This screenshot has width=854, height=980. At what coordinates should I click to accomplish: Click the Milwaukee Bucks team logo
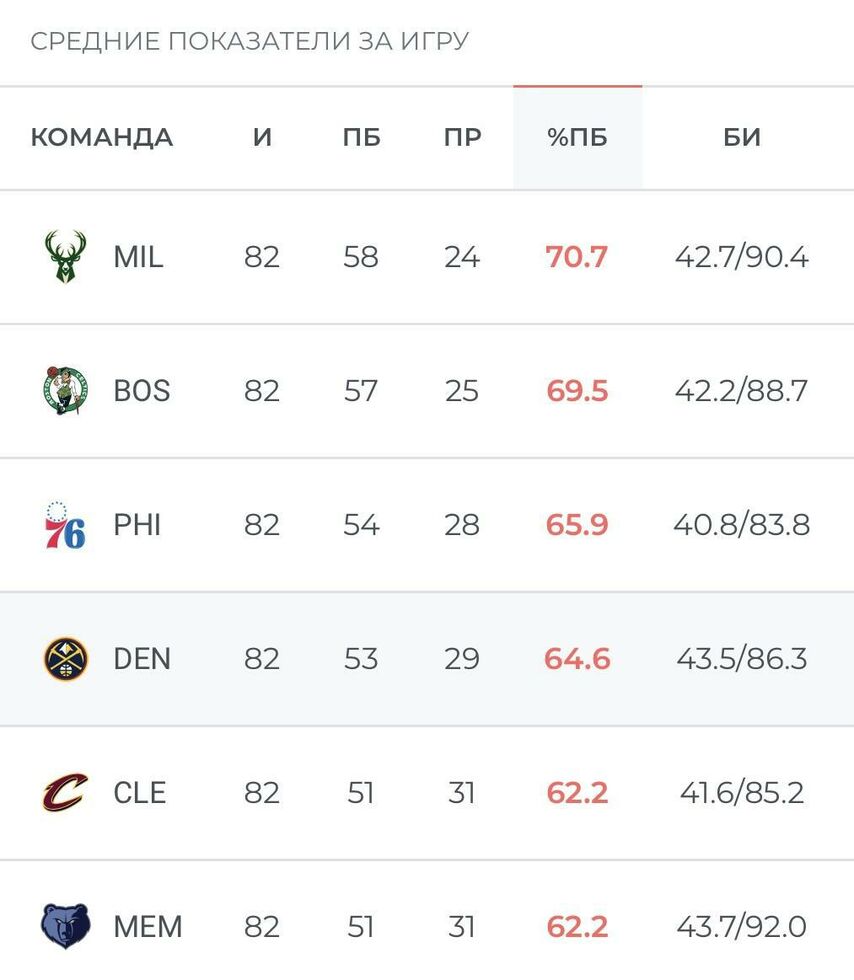point(65,257)
